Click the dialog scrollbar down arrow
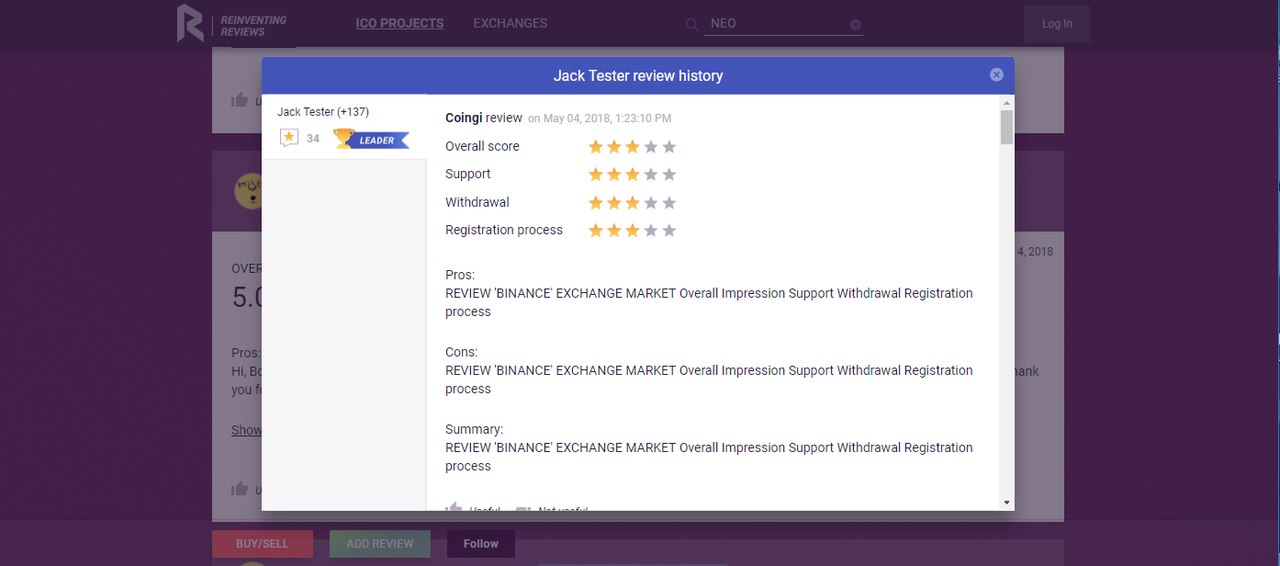The height and width of the screenshot is (566, 1280). coord(1006,502)
